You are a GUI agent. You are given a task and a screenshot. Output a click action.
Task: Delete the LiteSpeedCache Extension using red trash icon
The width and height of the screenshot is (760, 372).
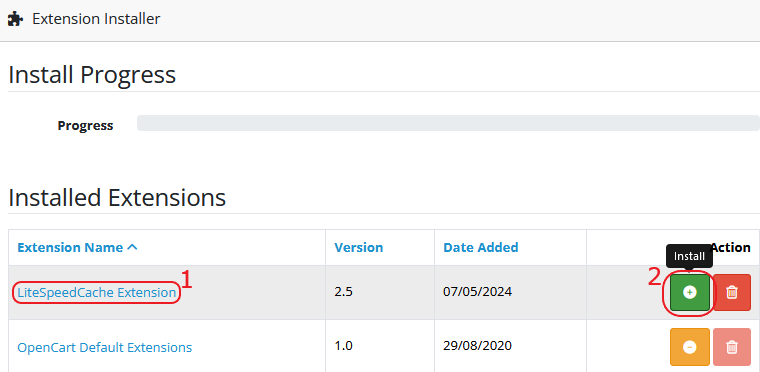click(732, 292)
